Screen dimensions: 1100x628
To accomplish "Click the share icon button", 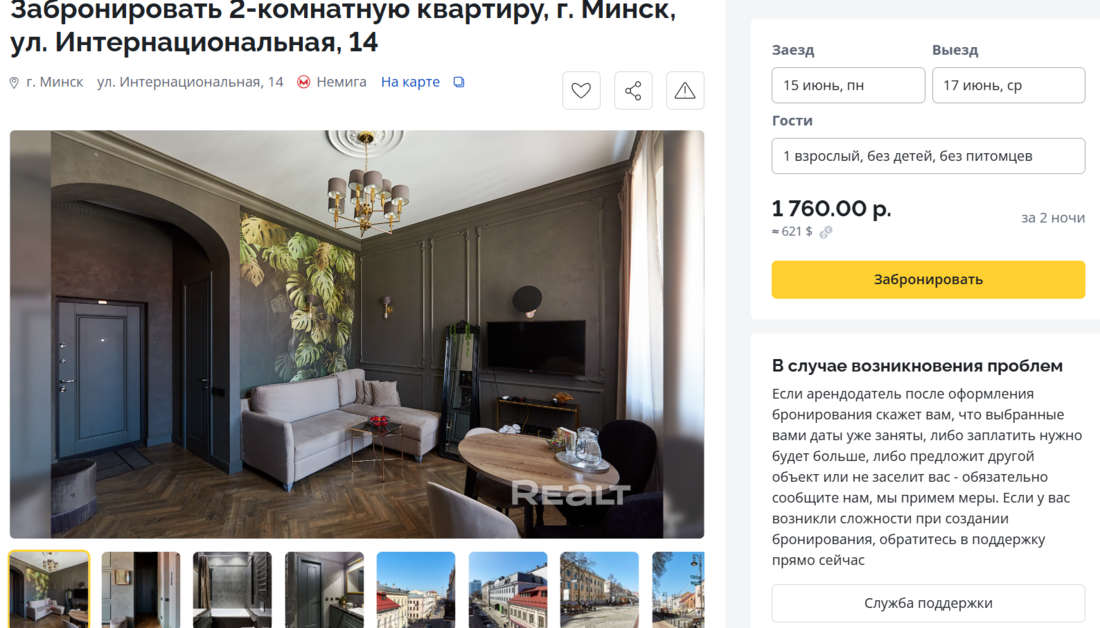I will pyautogui.click(x=633, y=91).
